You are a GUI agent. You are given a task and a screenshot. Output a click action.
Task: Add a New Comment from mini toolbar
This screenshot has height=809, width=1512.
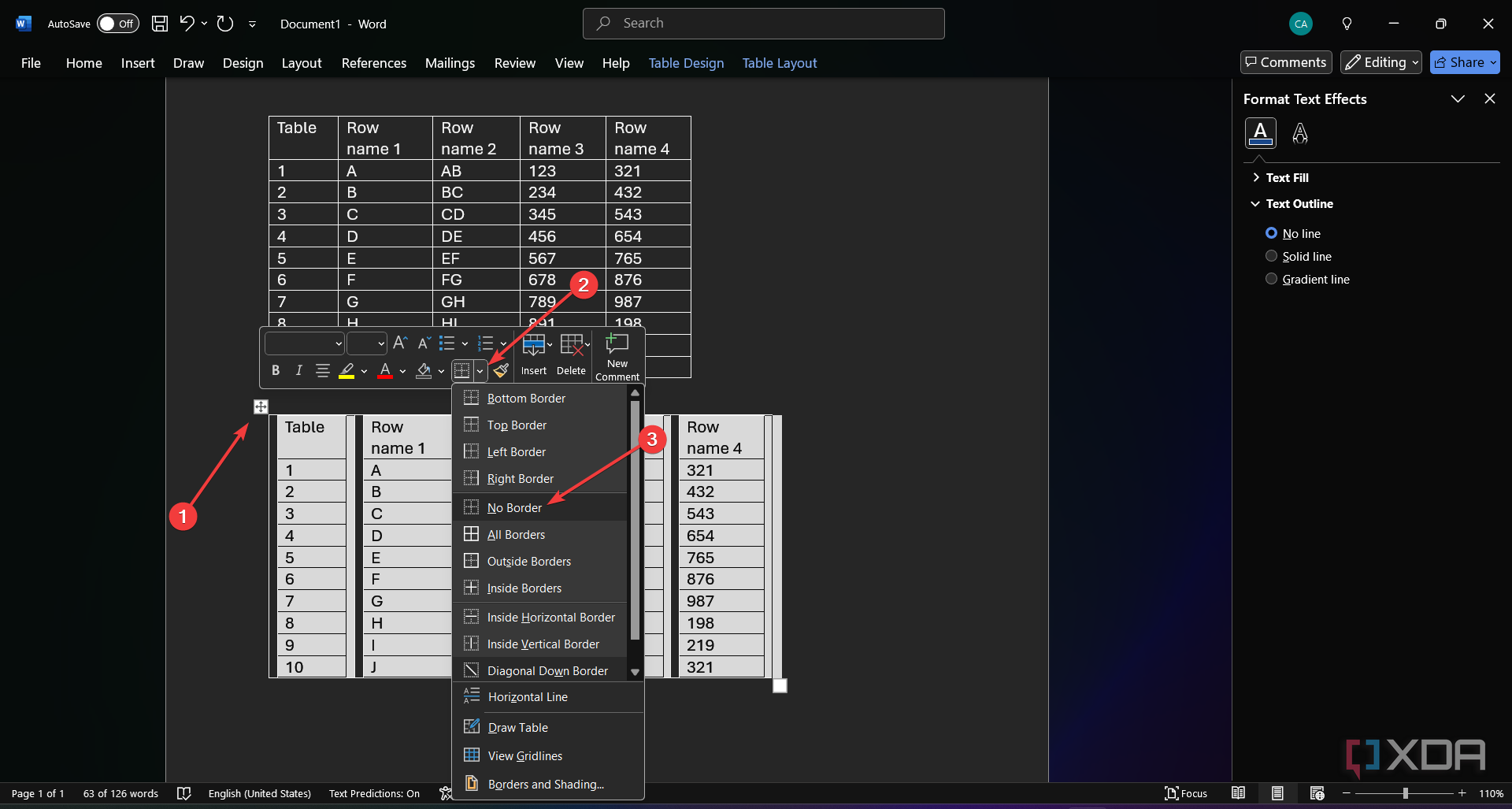click(x=617, y=357)
